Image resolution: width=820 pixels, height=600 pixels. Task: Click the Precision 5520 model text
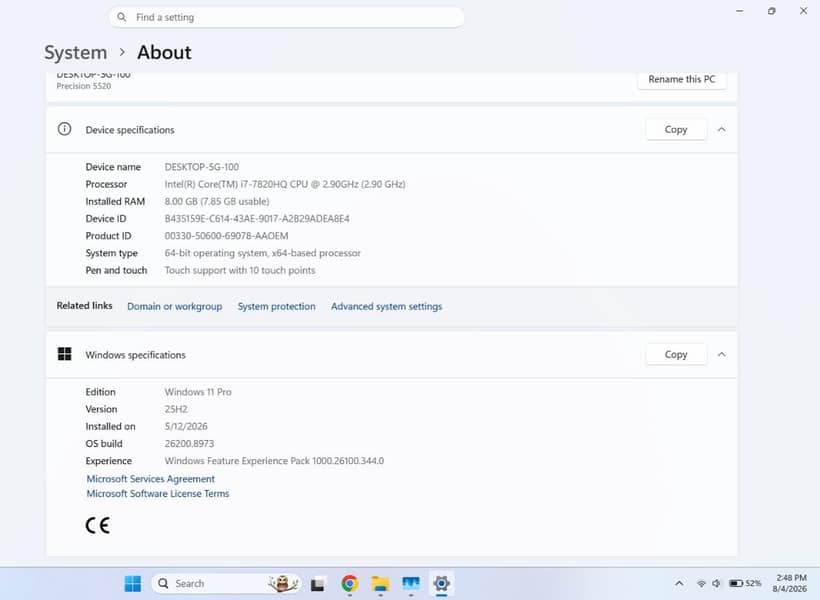point(84,86)
